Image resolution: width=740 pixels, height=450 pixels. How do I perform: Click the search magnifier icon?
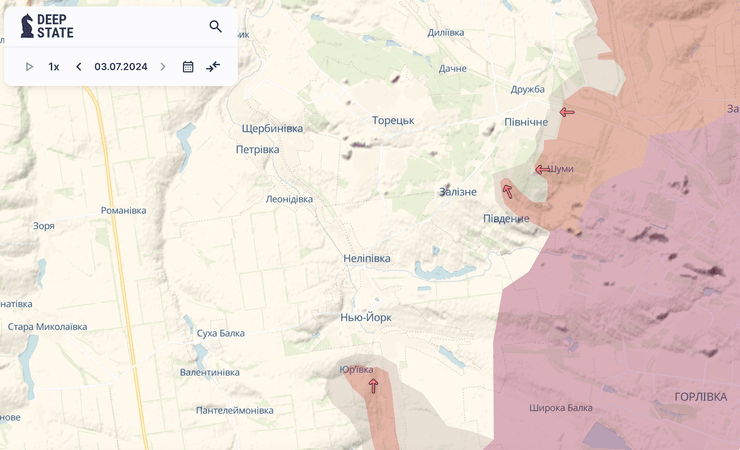pos(215,27)
